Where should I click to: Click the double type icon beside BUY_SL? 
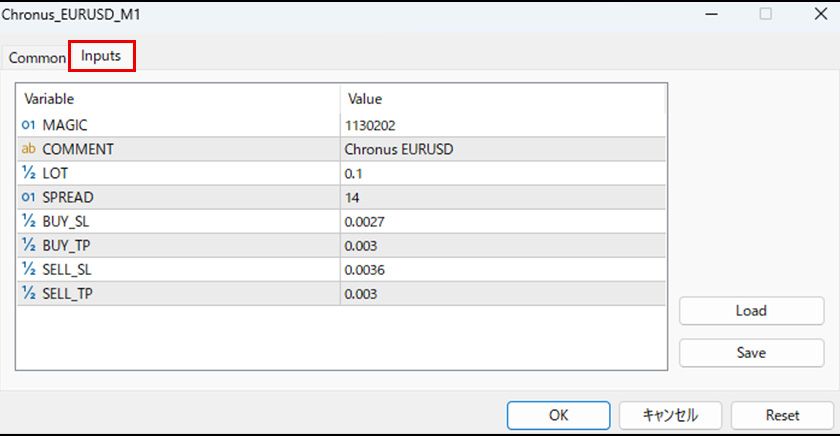pos(28,221)
